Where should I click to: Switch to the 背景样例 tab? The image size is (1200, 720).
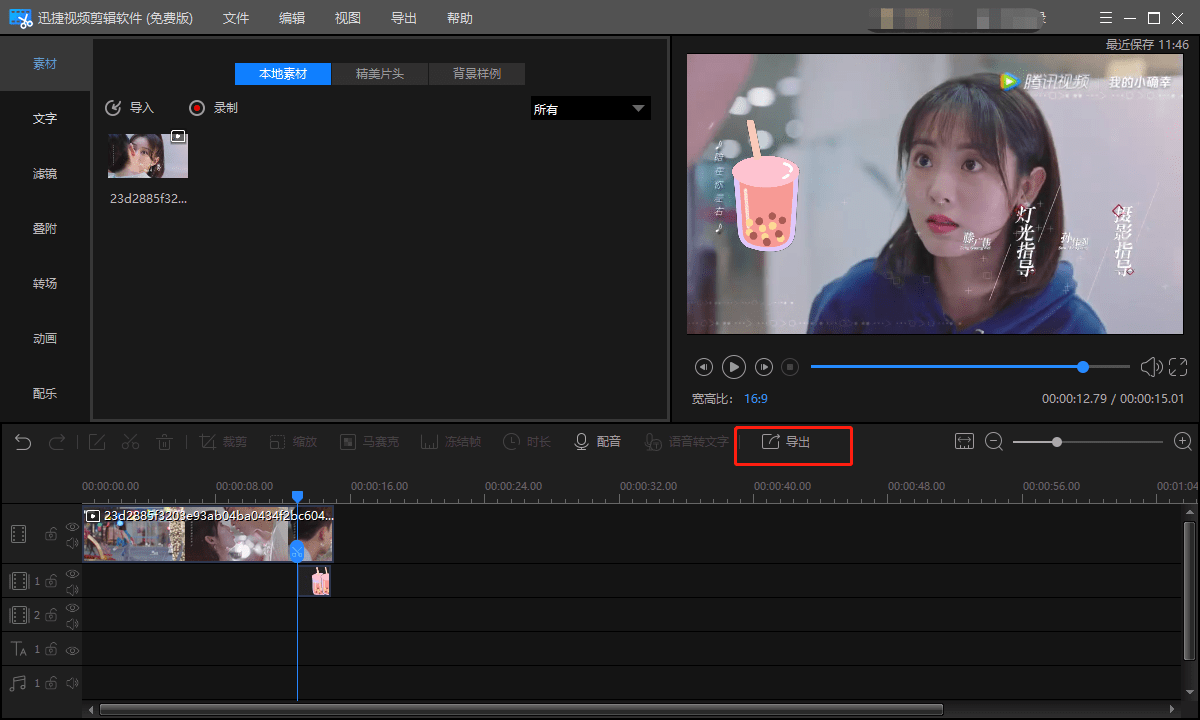point(477,74)
